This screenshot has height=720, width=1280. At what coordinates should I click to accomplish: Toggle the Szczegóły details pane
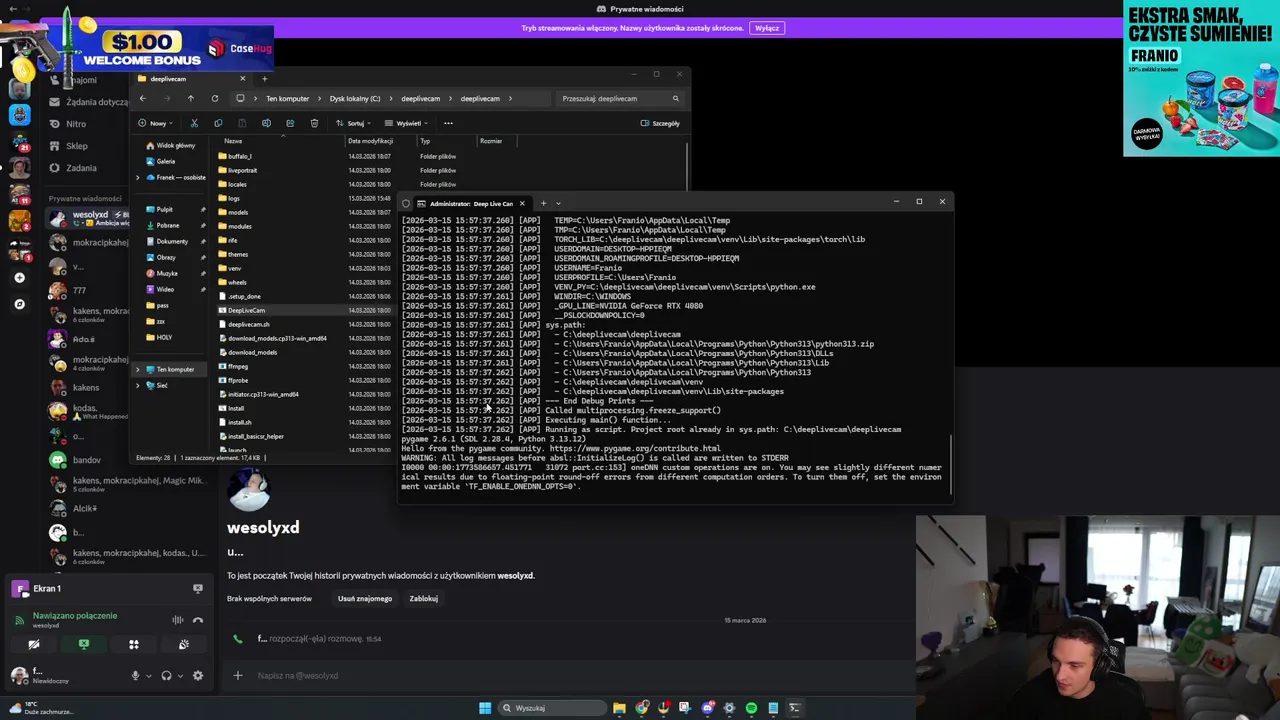(660, 123)
